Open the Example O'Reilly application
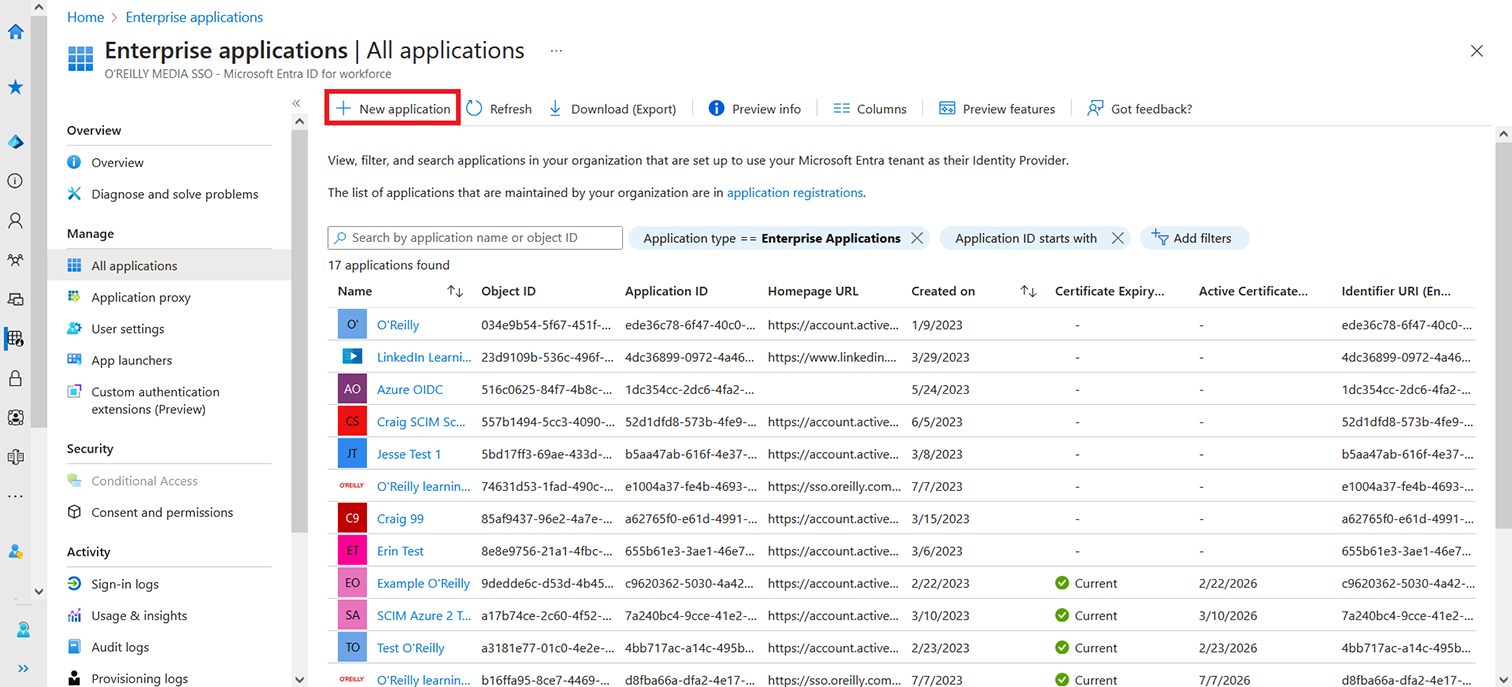Viewport: 1512px width, 687px height. 423,583
